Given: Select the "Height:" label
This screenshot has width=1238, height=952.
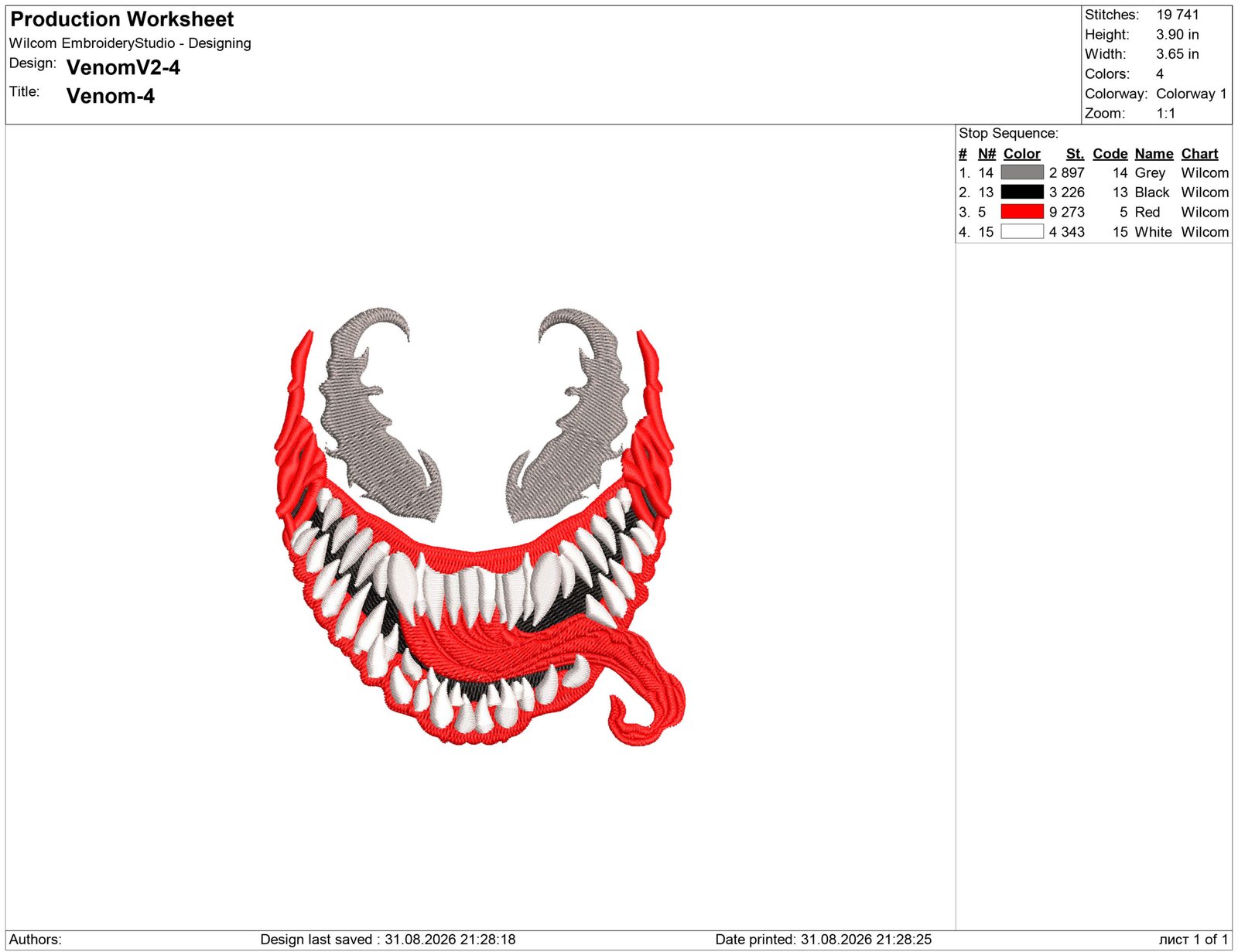Looking at the screenshot, I should [x=1107, y=35].
